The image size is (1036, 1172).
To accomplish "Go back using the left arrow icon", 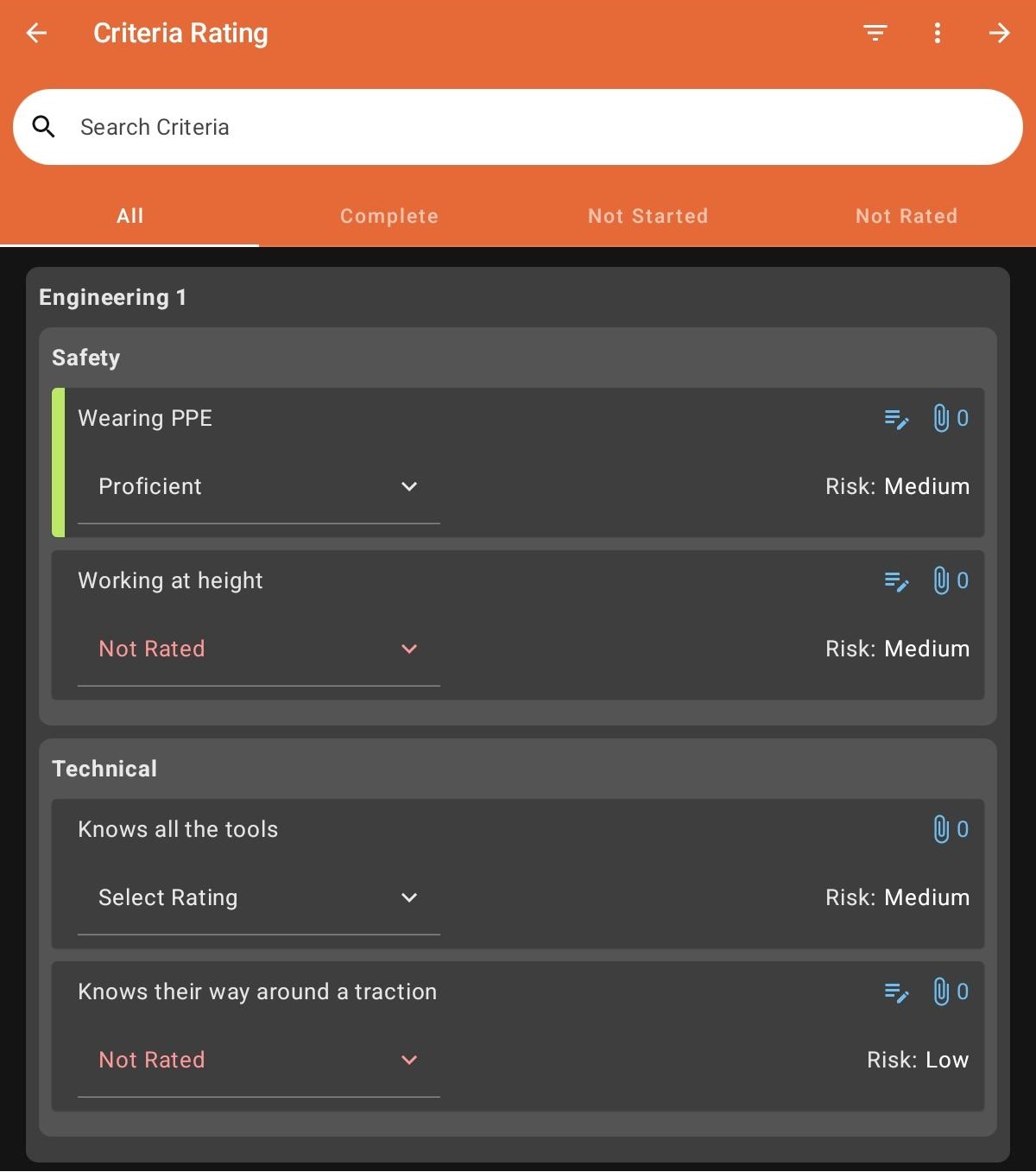I will click(x=36, y=33).
